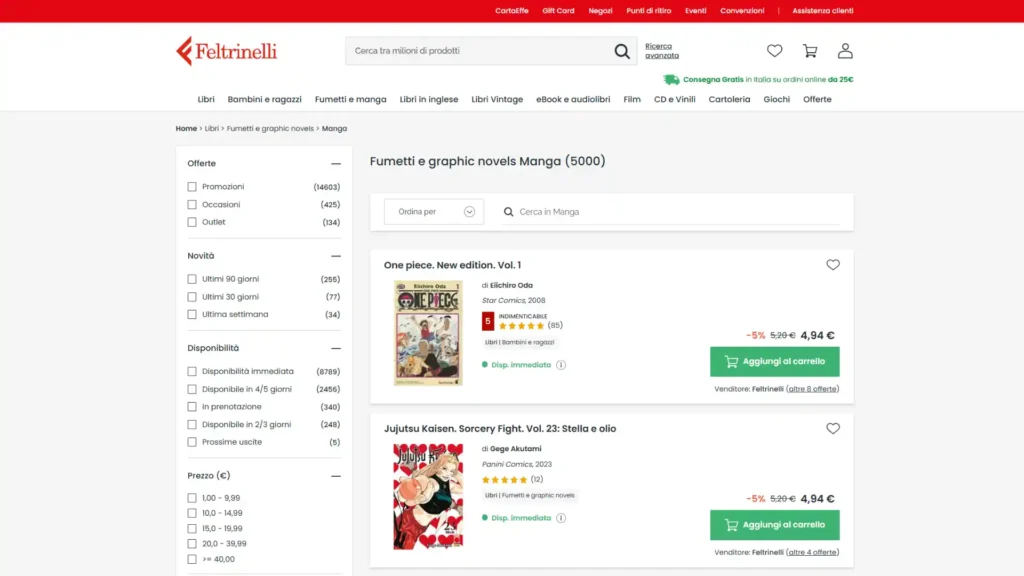Viewport: 1024px width, 576px height.
Task: Open the eBook e audiolibri menu
Action: click(573, 99)
